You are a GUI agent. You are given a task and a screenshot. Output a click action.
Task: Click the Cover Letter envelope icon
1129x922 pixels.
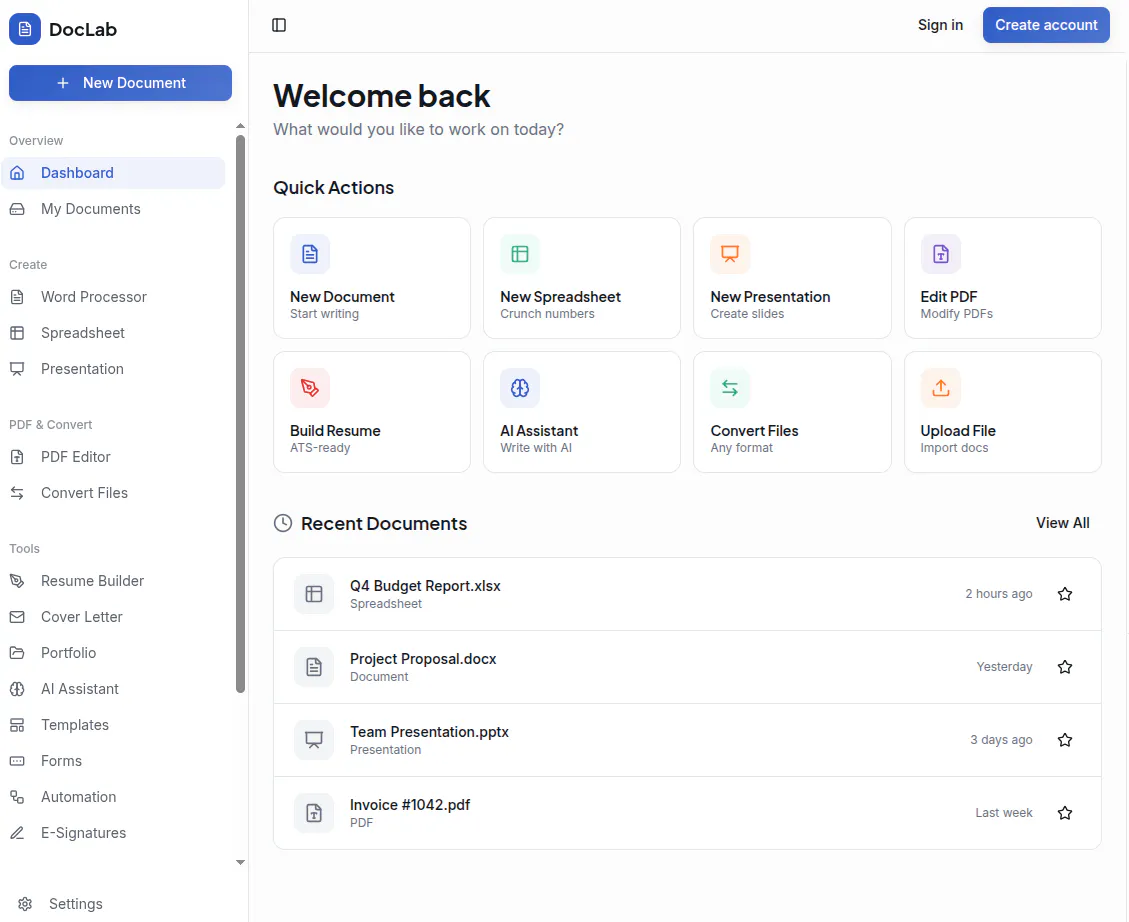tap(17, 617)
